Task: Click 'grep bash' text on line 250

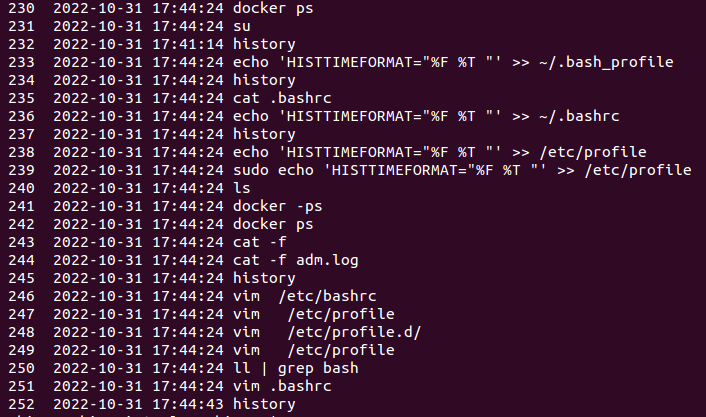Action: [x=318, y=369]
